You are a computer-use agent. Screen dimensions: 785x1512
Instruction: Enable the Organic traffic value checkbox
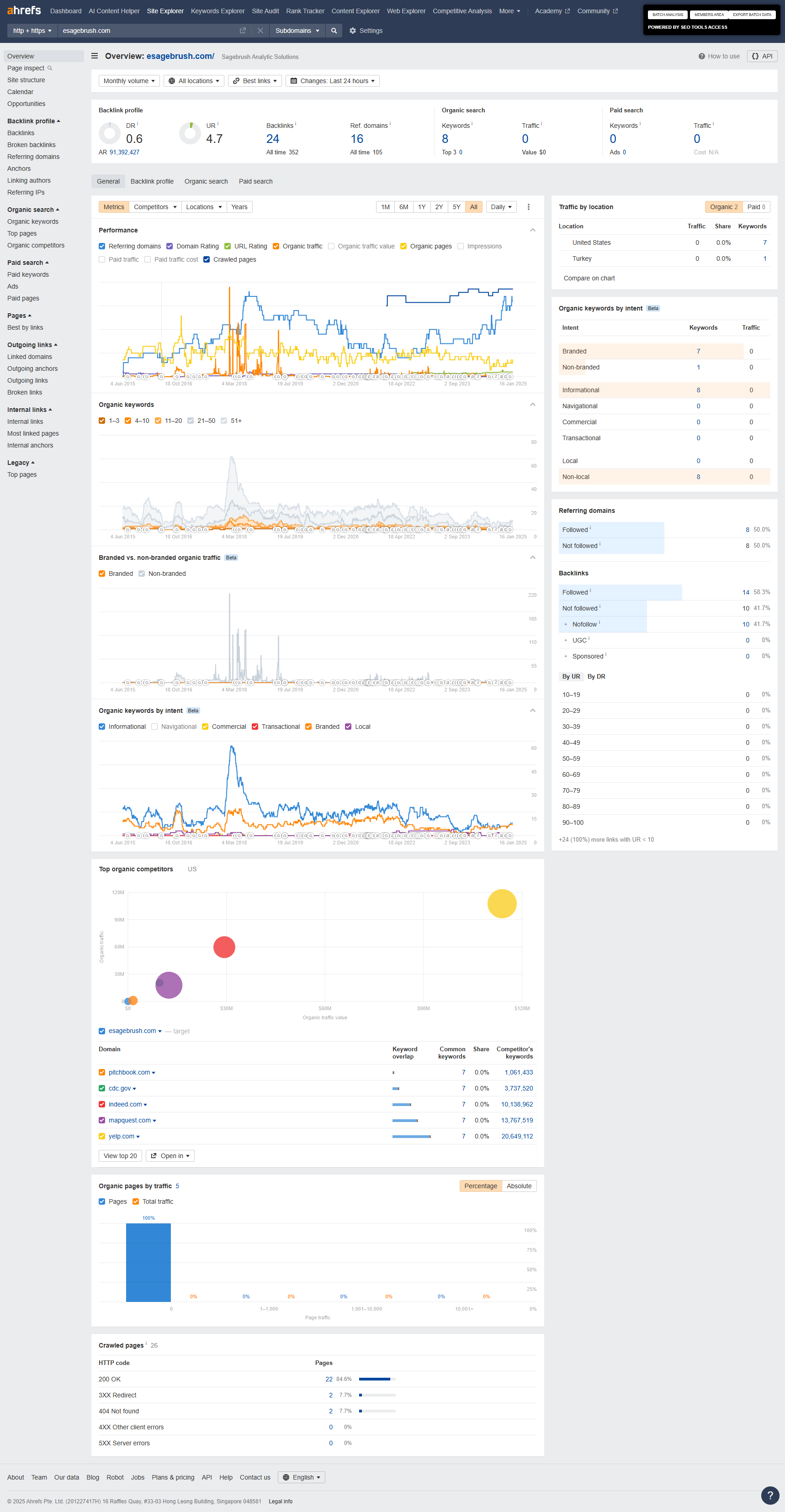[332, 247]
